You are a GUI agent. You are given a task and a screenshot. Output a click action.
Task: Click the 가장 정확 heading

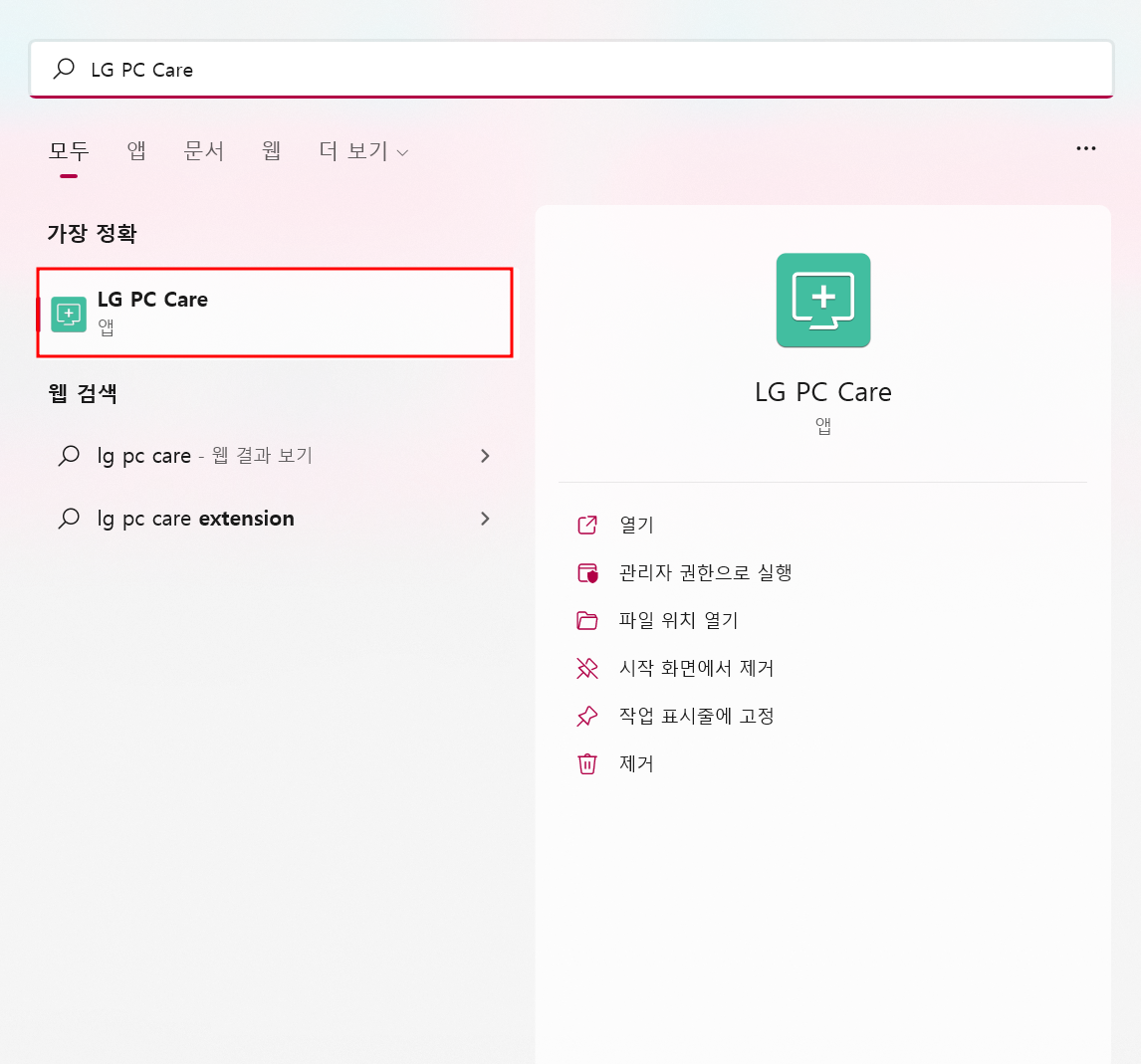pos(92,234)
